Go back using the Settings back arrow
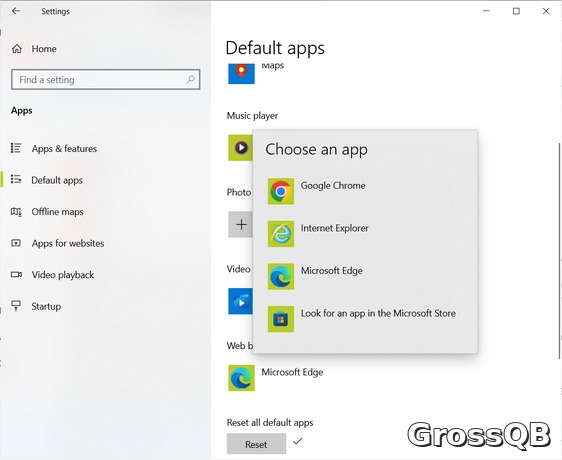Image resolution: width=562 pixels, height=460 pixels. coord(16,11)
